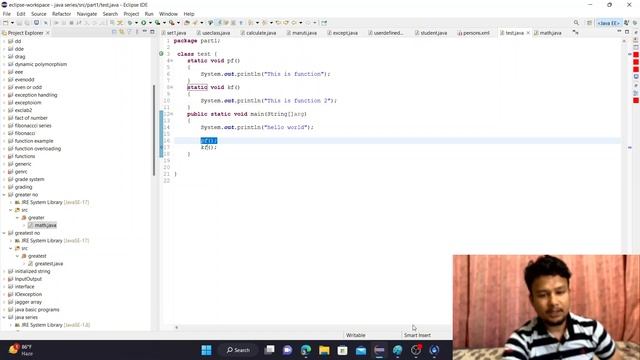This screenshot has width=640, height=360.
Task: Click the taskbar Search box
Action: coord(238,350)
